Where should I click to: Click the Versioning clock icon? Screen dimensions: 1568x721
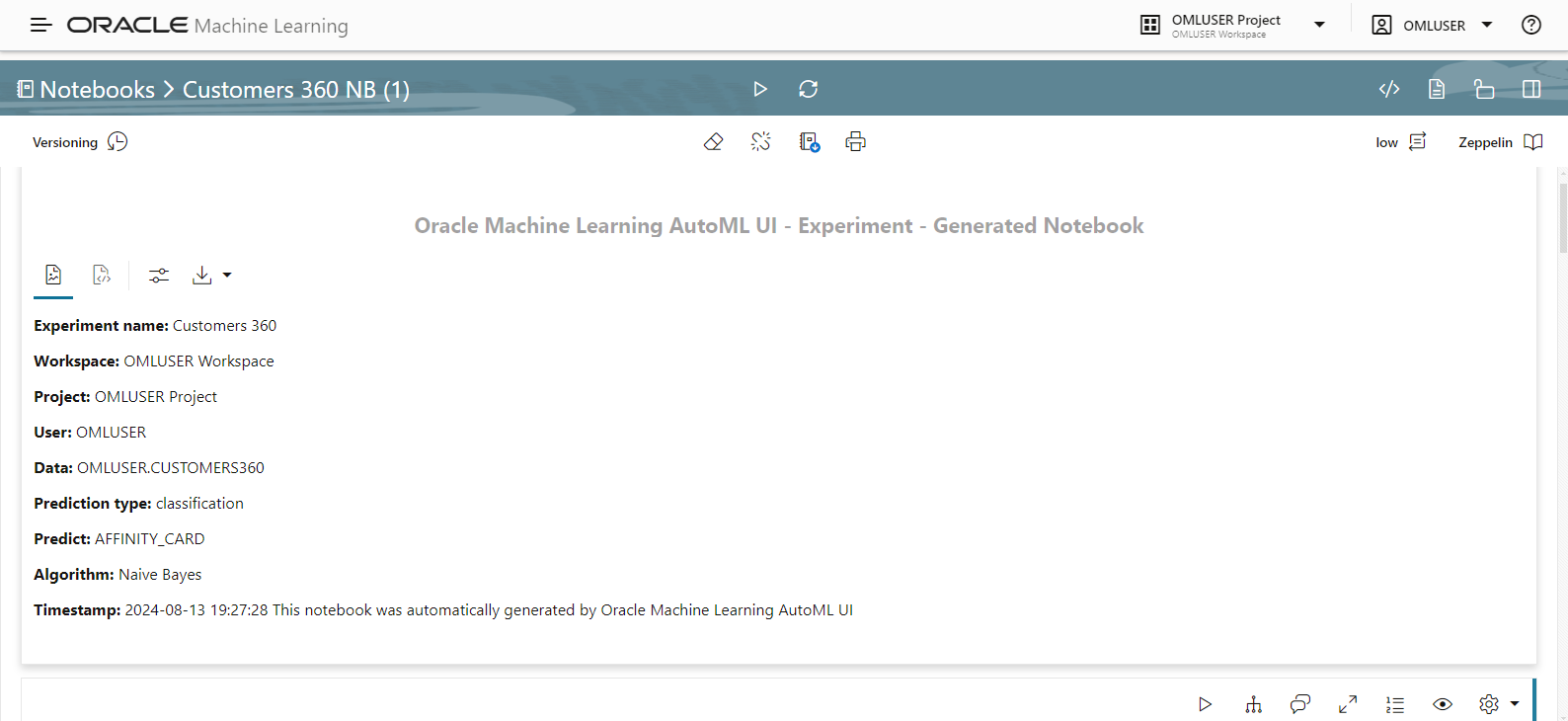click(118, 141)
